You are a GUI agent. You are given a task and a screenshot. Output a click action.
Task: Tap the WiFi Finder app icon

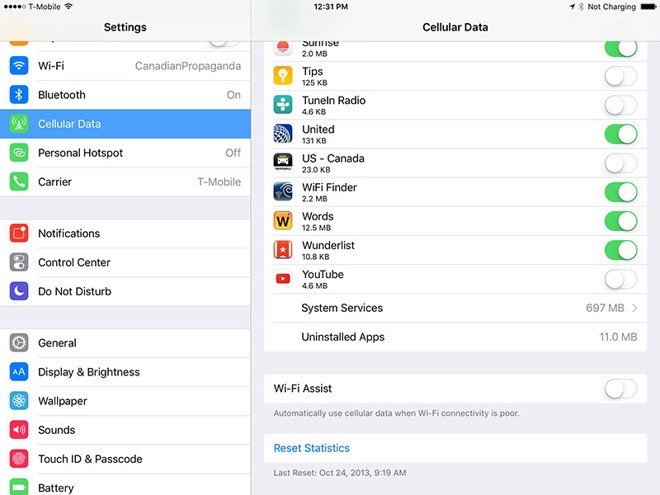283,192
